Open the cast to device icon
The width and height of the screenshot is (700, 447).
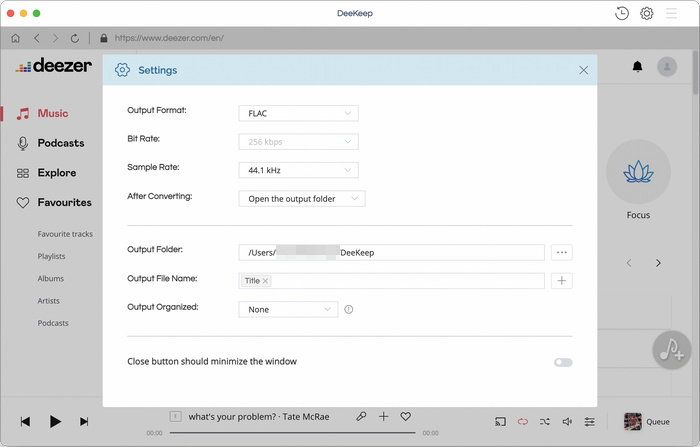(x=500, y=422)
